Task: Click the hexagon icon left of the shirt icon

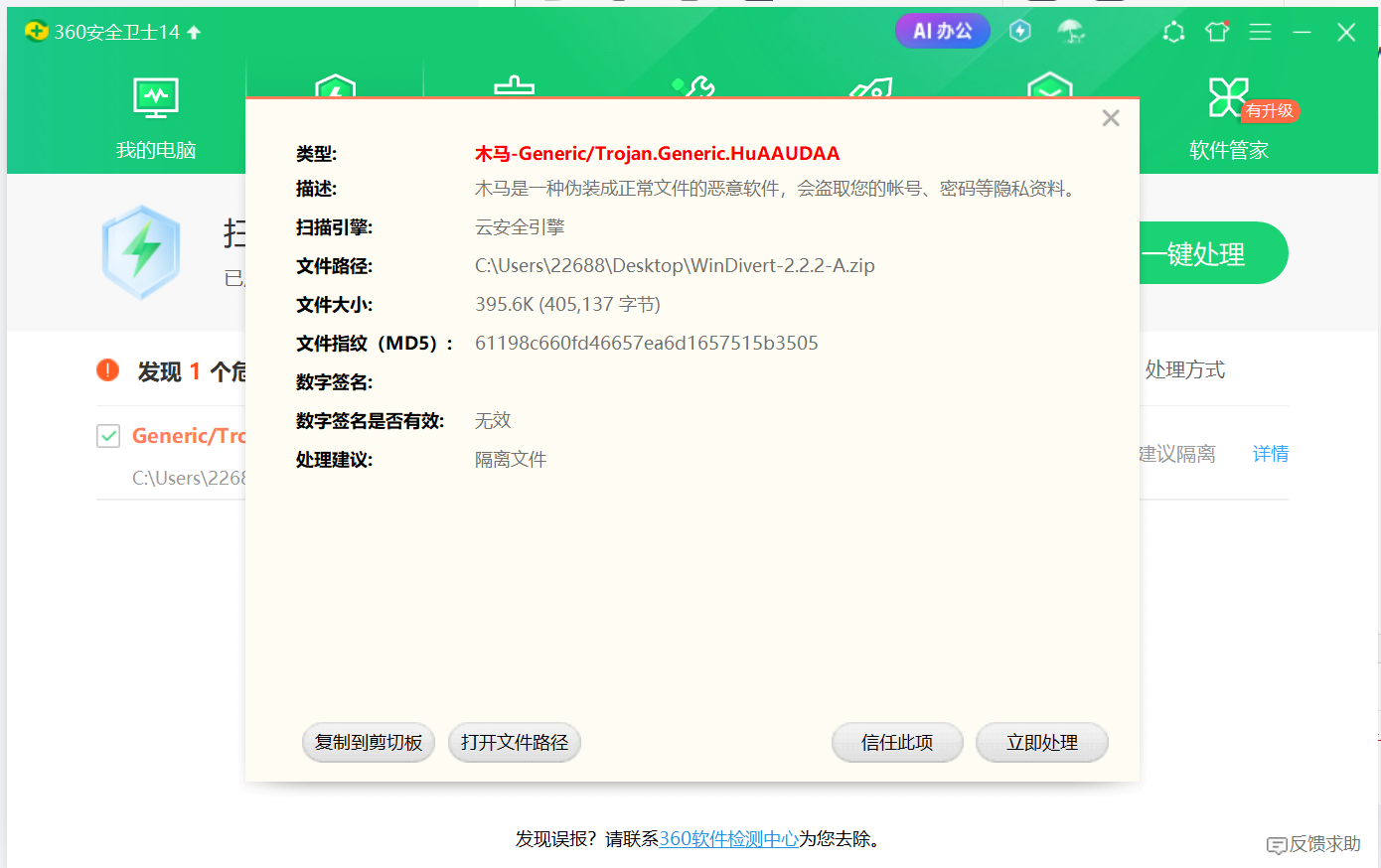Action: (x=1173, y=32)
